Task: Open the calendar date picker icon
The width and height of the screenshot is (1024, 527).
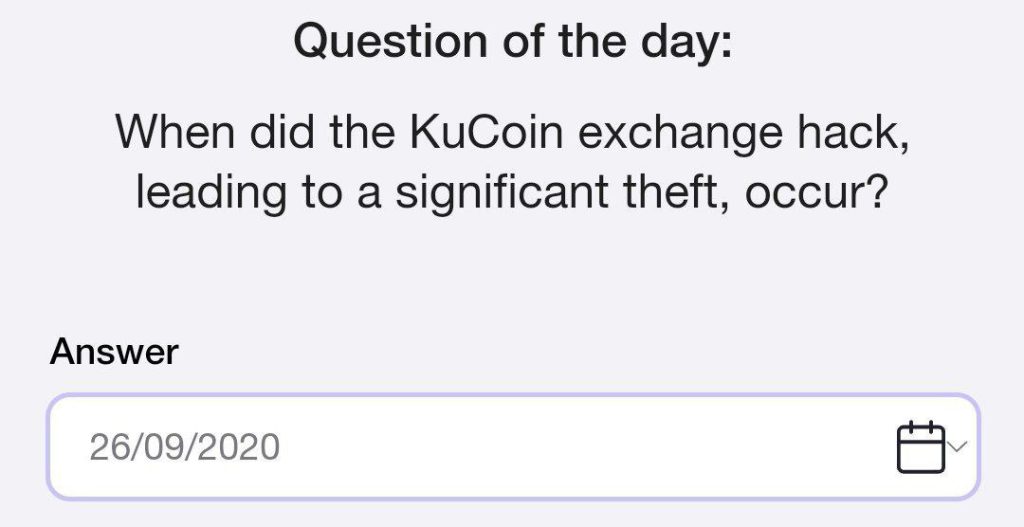Action: (920, 447)
